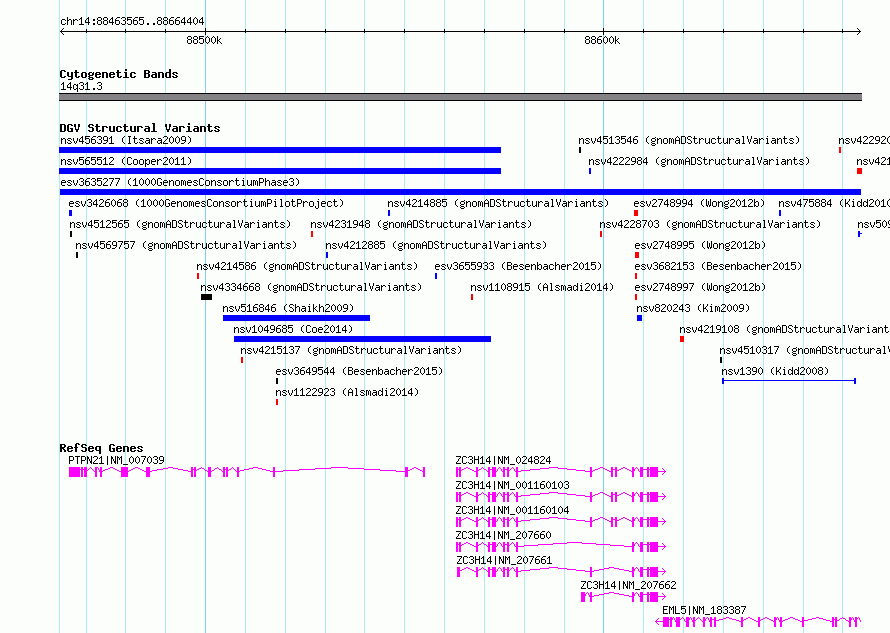890x633 pixels.
Task: Open nsv820243 (Kim2009) label
Action: 692,308
